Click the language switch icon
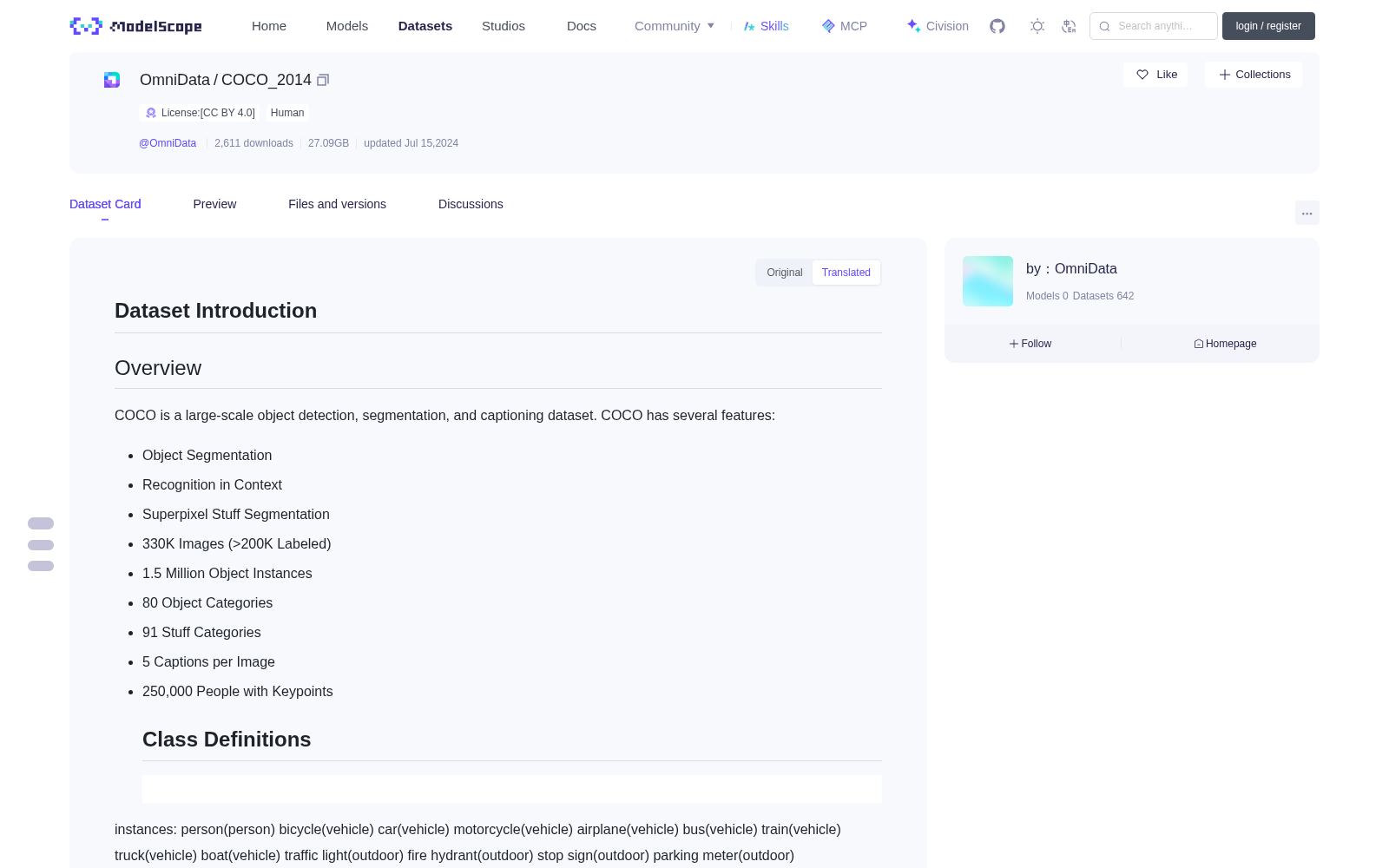The width and height of the screenshot is (1389, 868). point(1070,26)
